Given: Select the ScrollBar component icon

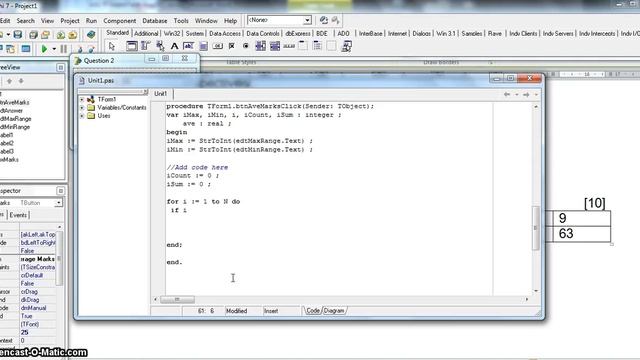Looking at the screenshot, I should point(289,46).
